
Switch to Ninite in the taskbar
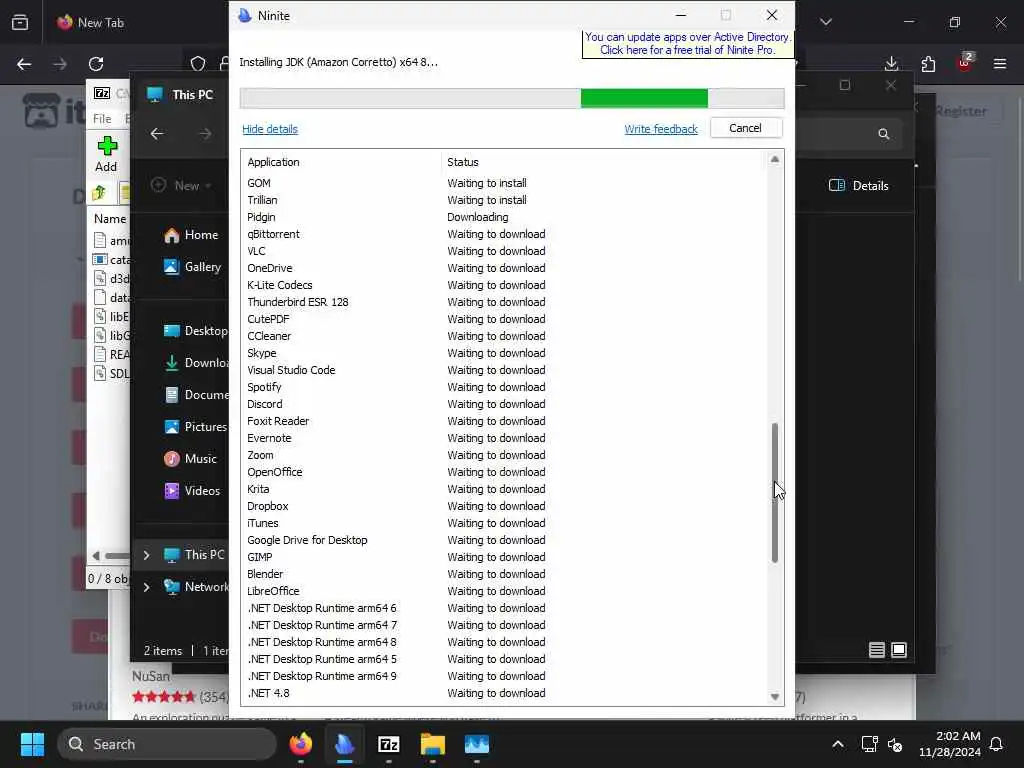pyautogui.click(x=345, y=744)
